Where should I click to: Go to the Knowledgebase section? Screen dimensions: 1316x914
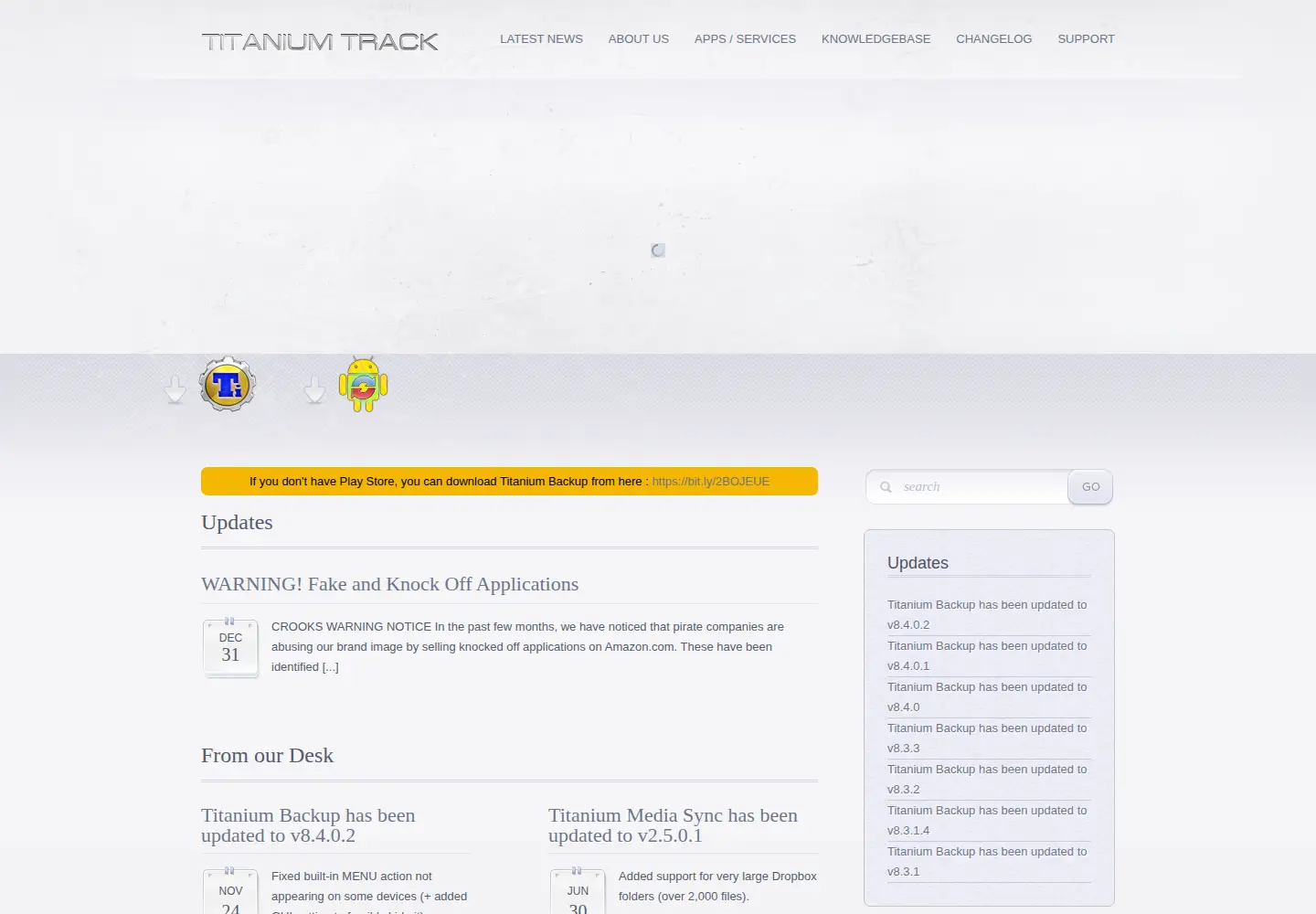(x=876, y=39)
